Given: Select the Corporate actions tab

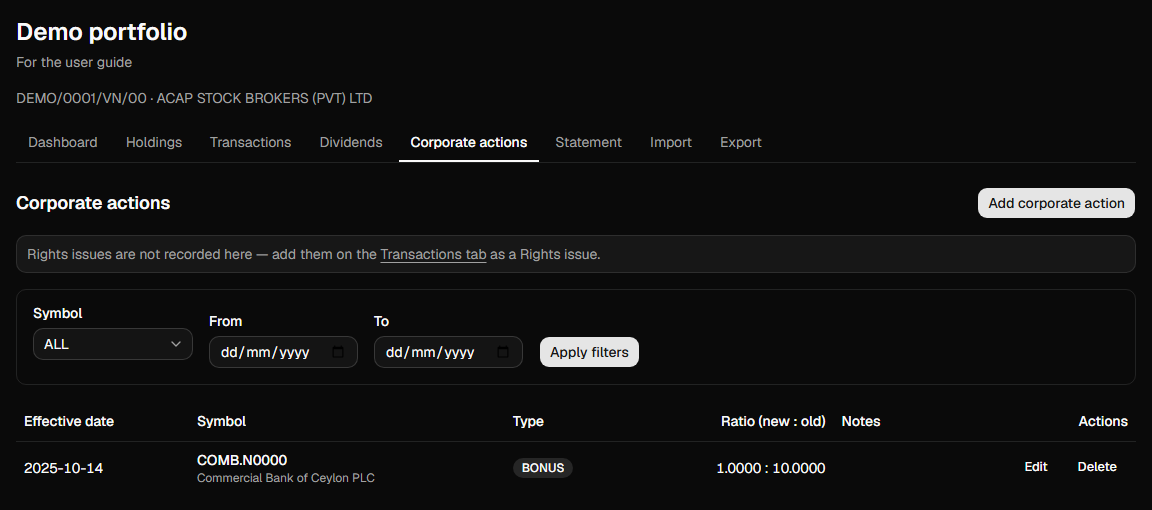Looking at the screenshot, I should pos(469,143).
